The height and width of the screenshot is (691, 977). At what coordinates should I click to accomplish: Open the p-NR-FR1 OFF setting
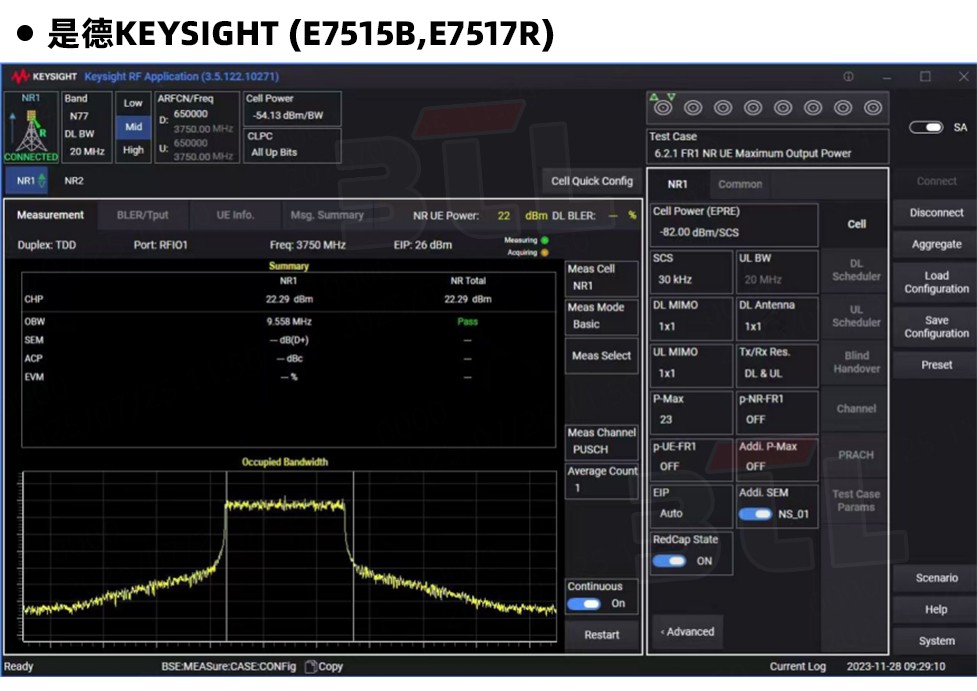pyautogui.click(x=777, y=412)
